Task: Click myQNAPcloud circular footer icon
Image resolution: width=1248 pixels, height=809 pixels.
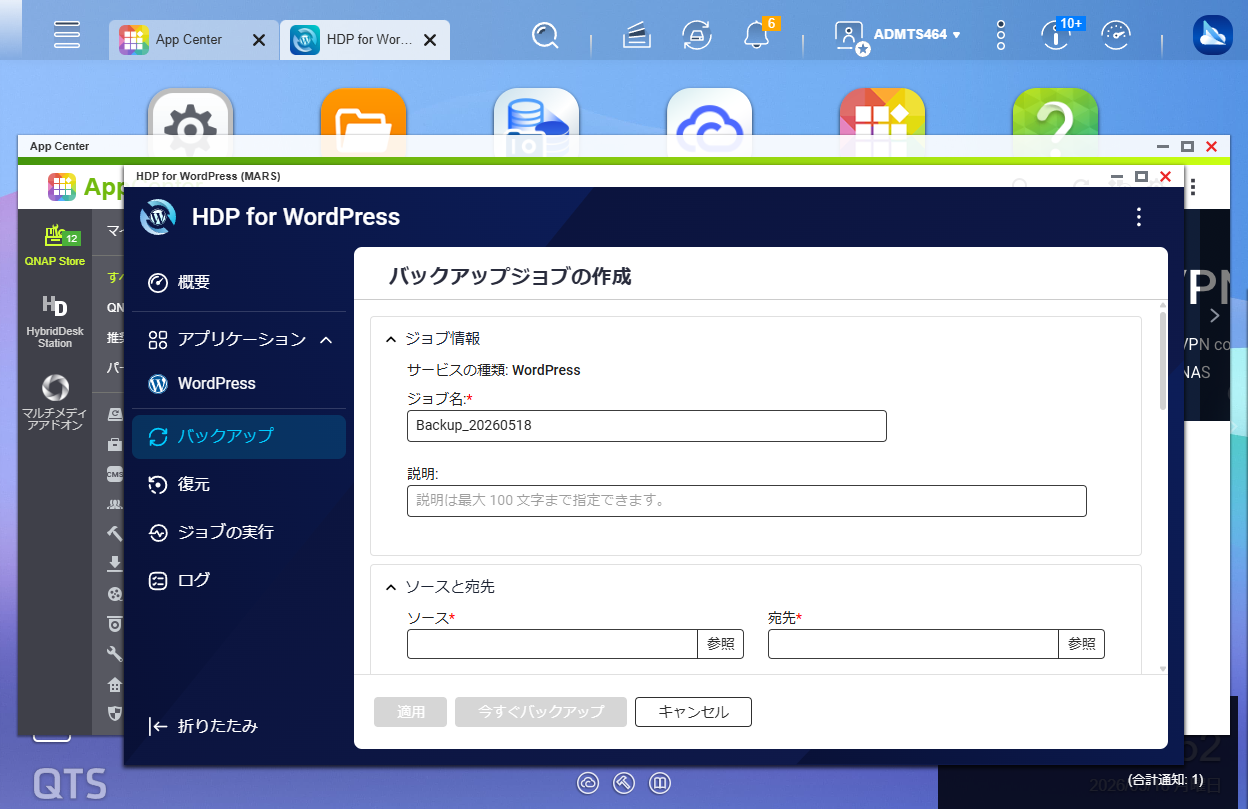Action: pos(588,782)
